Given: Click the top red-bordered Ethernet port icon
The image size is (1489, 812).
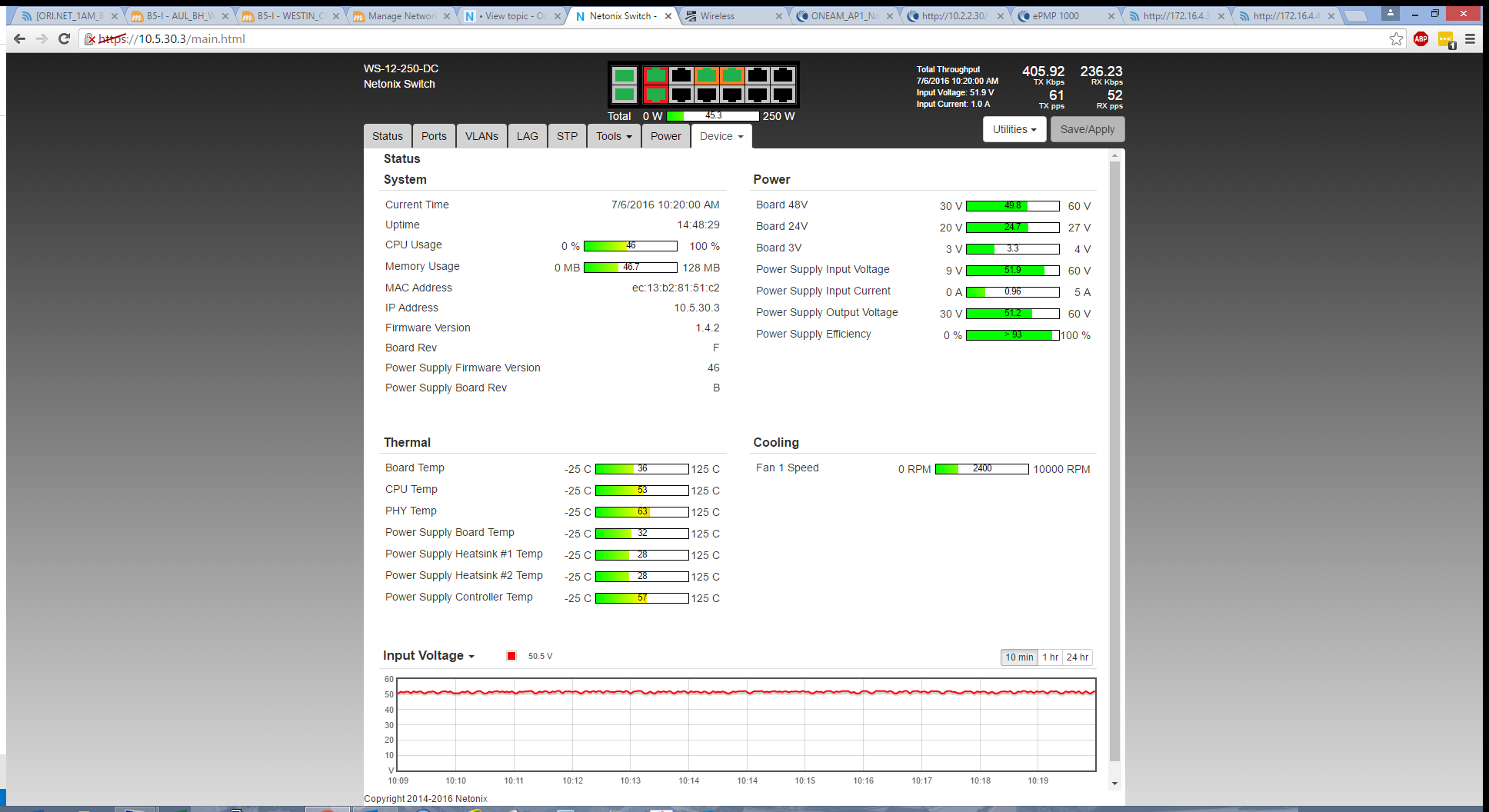Looking at the screenshot, I should [x=655, y=75].
